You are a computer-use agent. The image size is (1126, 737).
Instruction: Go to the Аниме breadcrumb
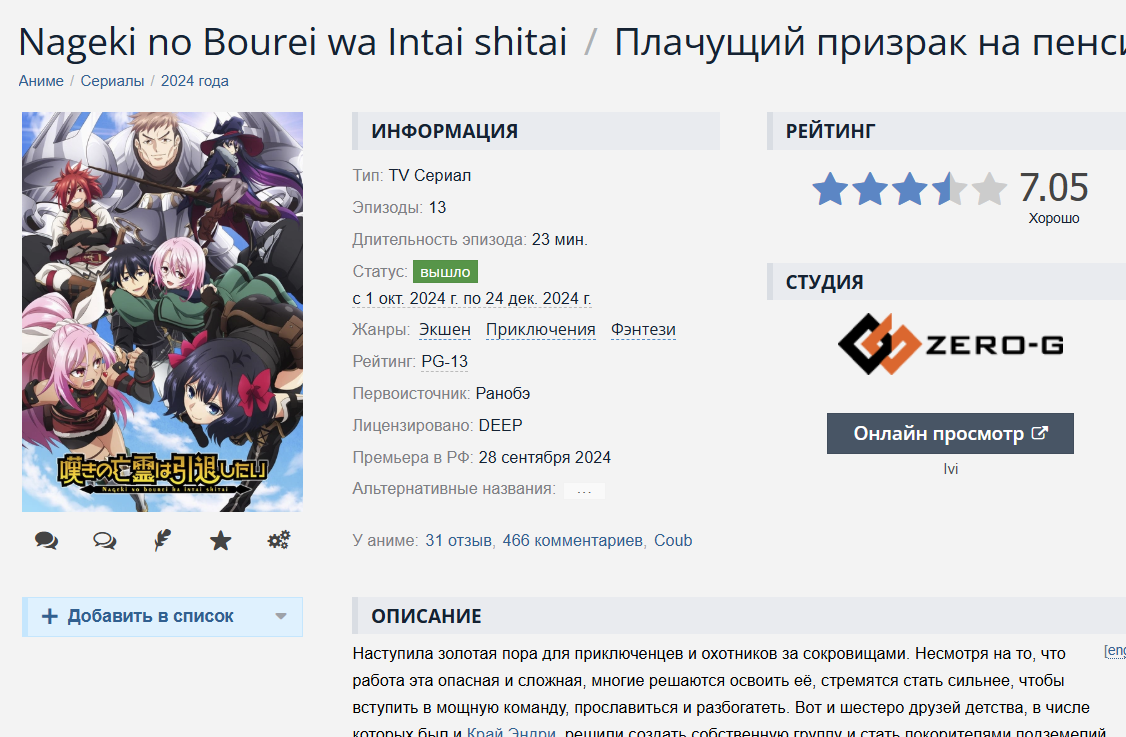pos(41,81)
